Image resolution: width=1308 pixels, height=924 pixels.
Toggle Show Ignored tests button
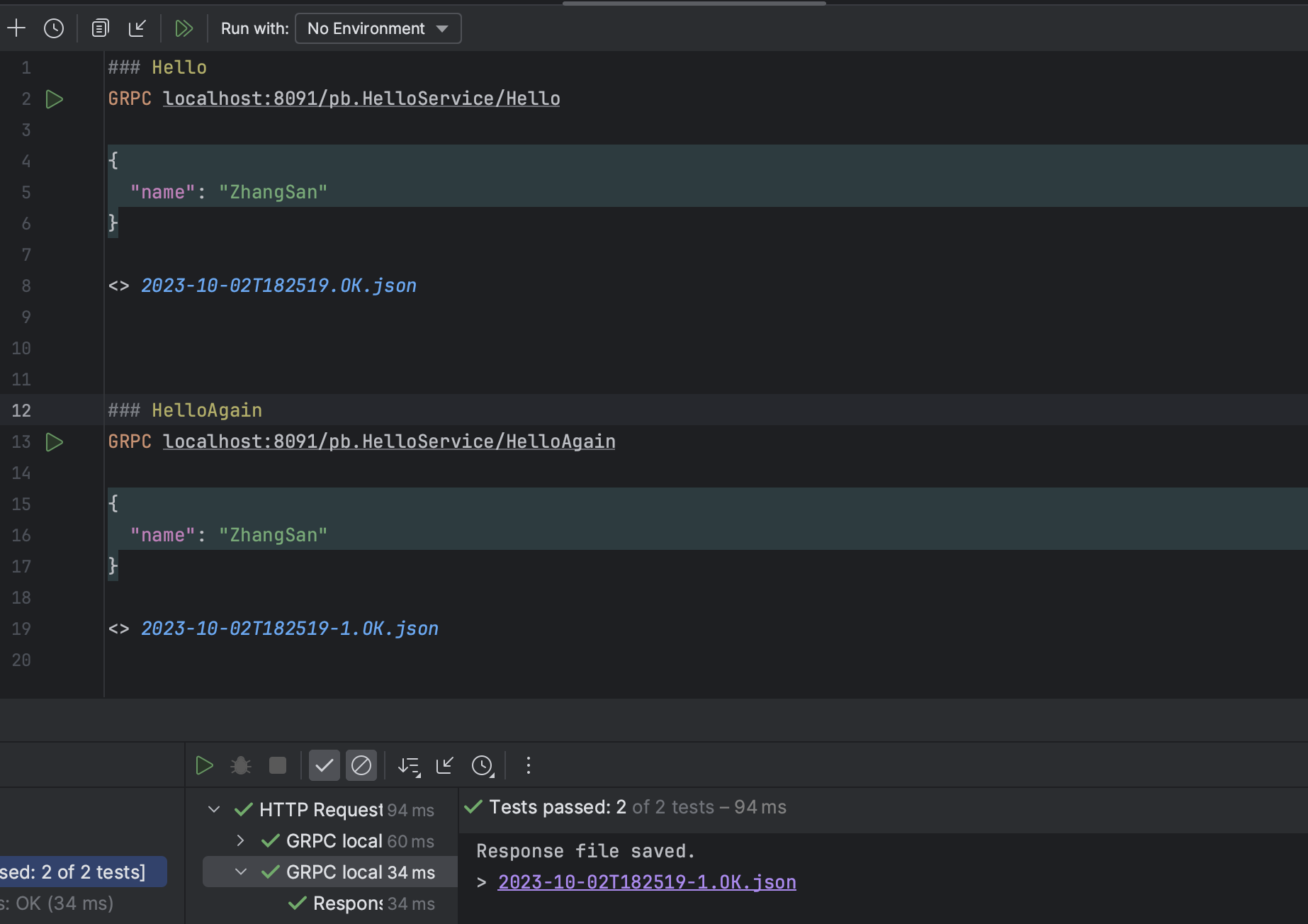pos(361,765)
